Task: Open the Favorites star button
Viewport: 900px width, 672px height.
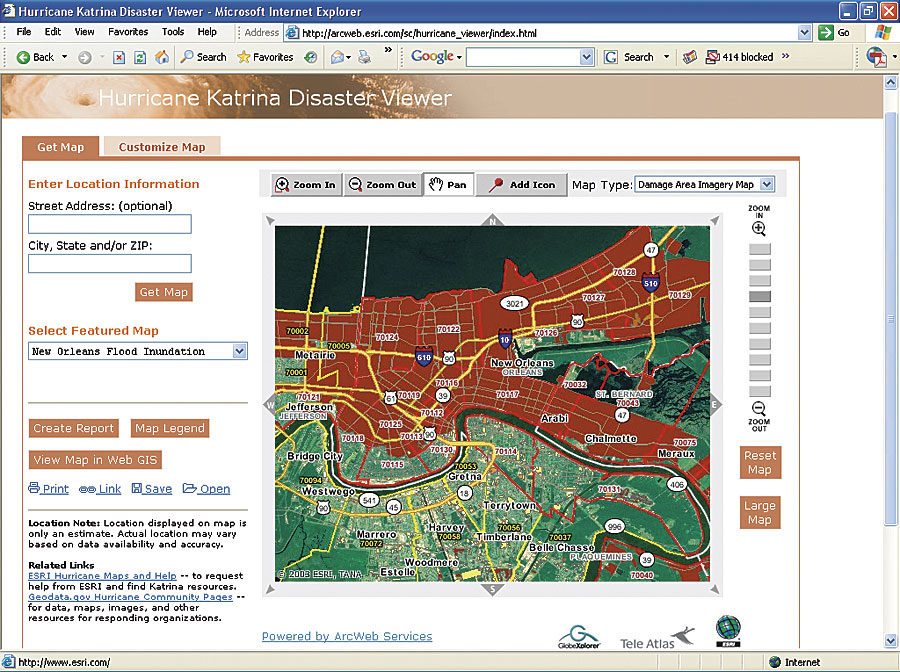Action: pos(265,57)
